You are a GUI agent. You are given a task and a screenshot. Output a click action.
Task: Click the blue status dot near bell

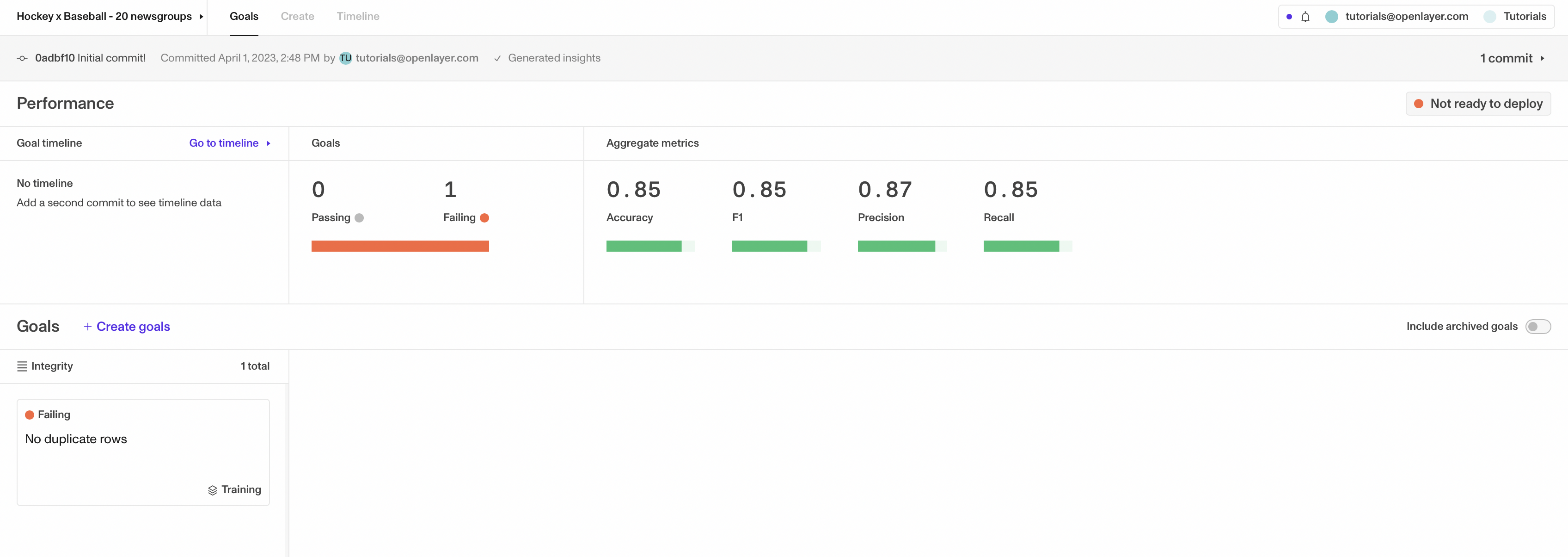point(1289,17)
